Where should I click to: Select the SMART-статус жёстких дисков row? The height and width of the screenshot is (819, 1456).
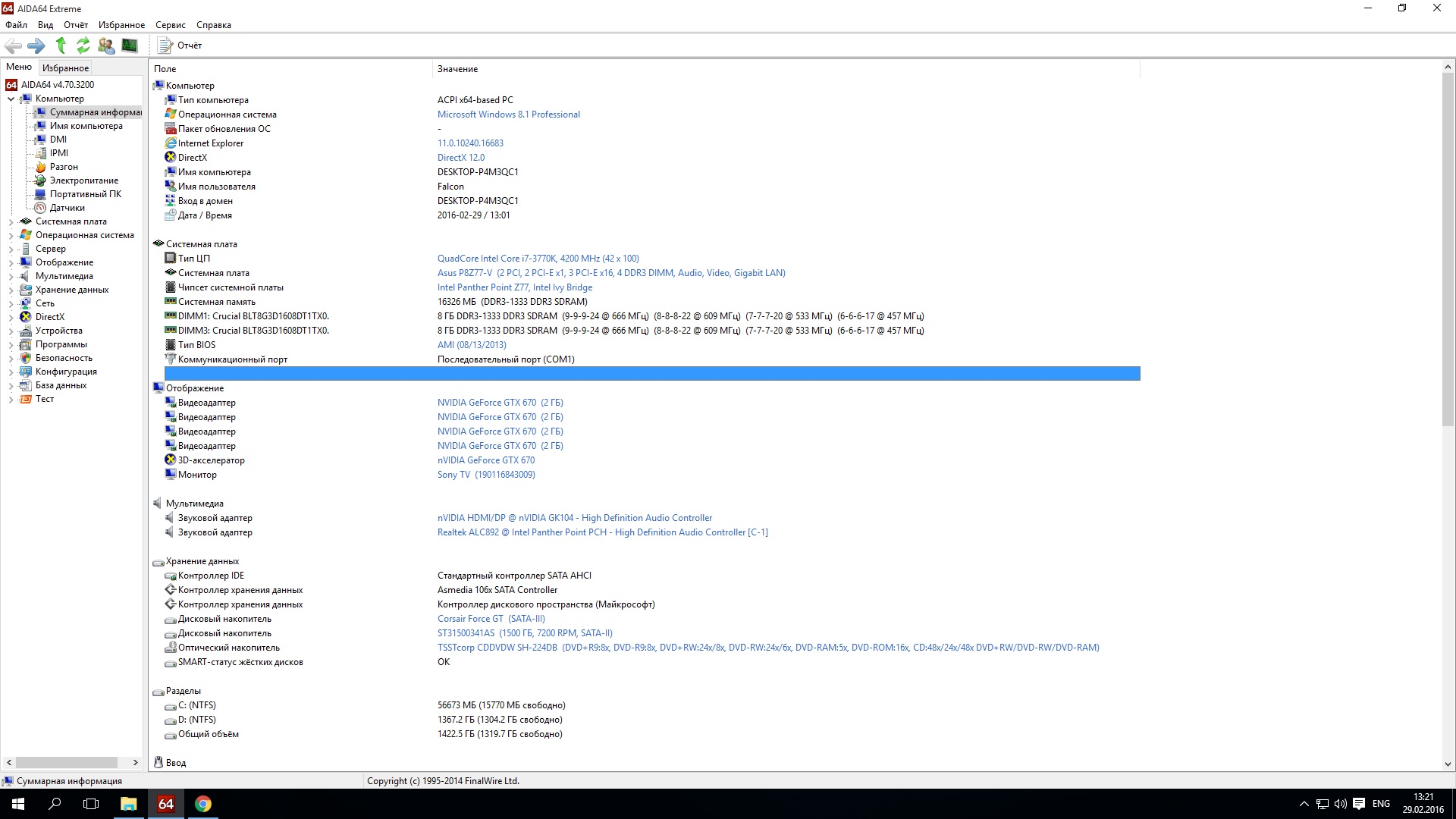click(652, 662)
